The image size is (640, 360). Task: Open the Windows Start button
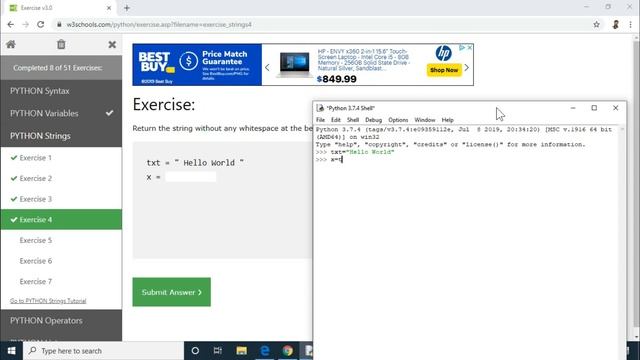[11, 351]
